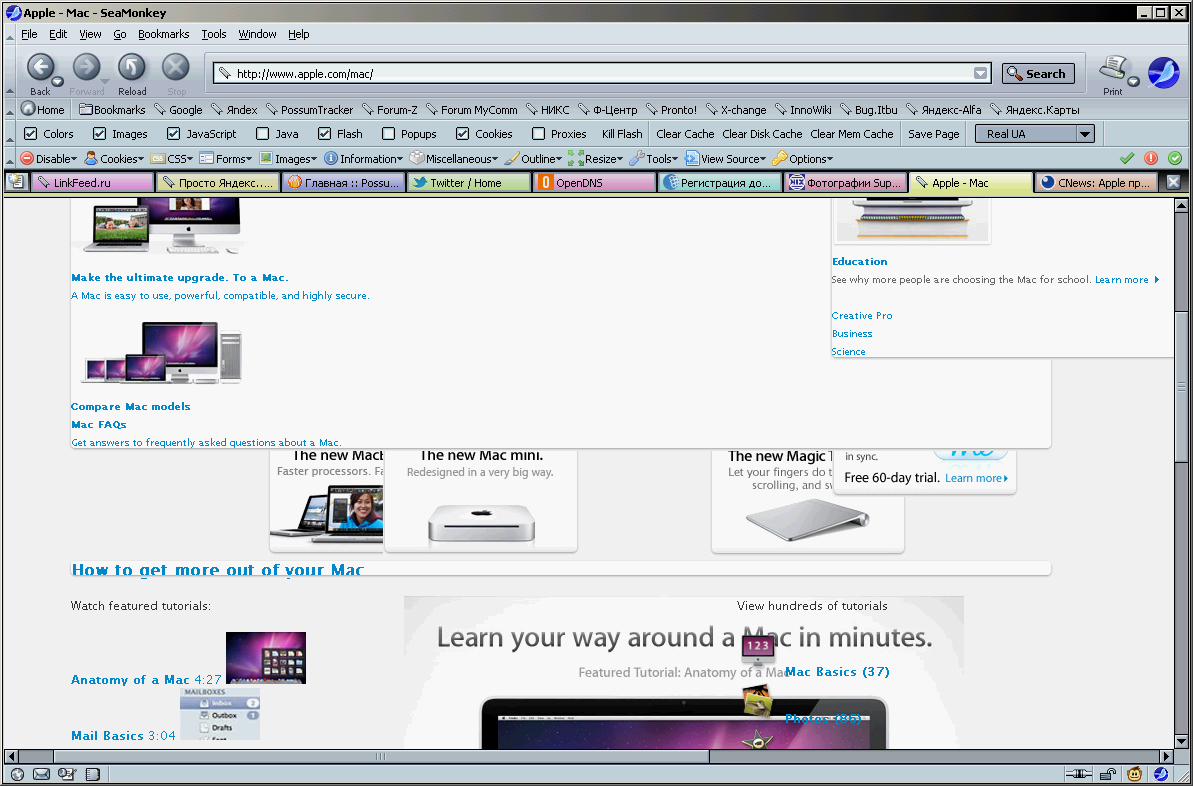Open the Bookmarks folder in toolbar

(x=112, y=110)
